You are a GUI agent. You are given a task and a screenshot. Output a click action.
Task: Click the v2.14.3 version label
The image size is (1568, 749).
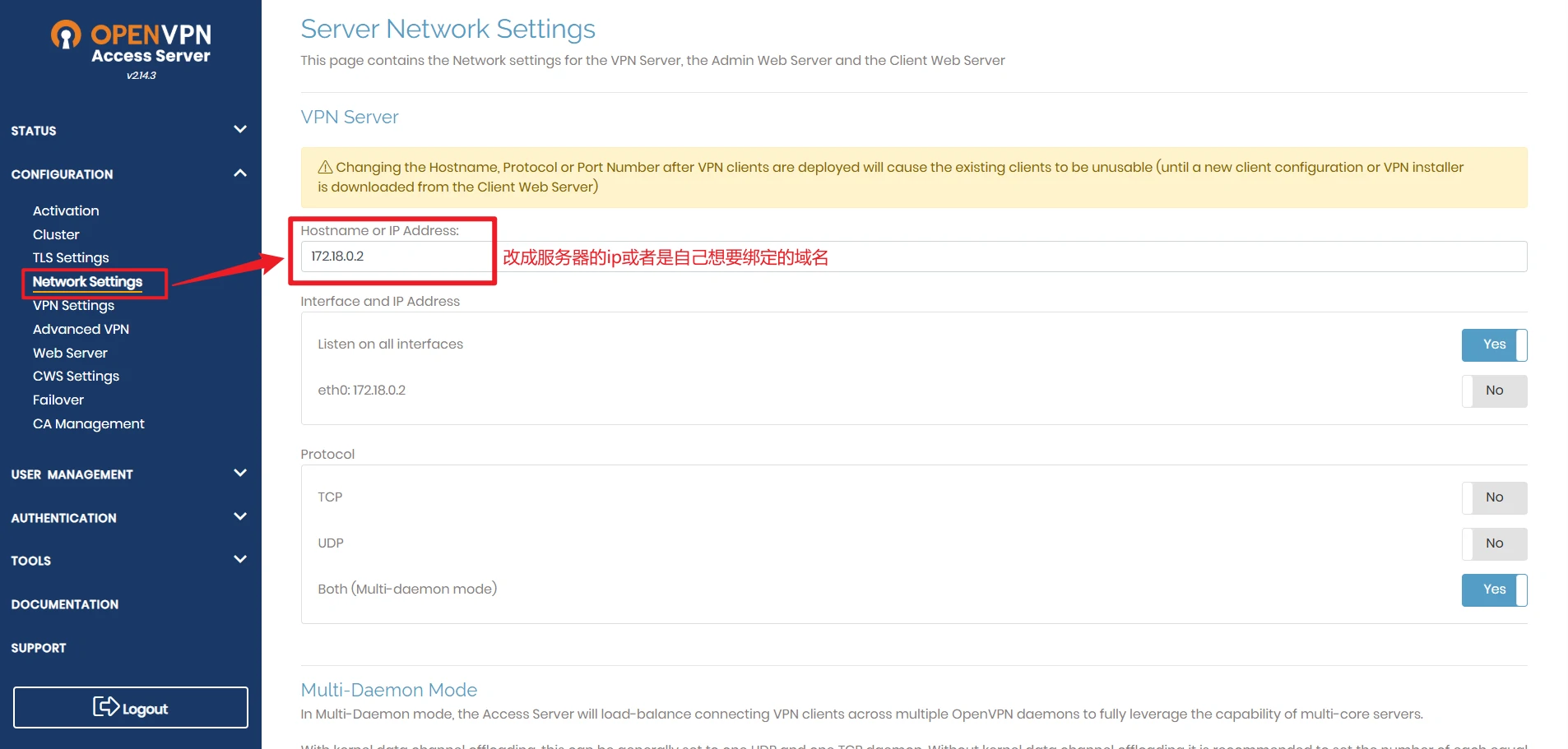click(141, 76)
